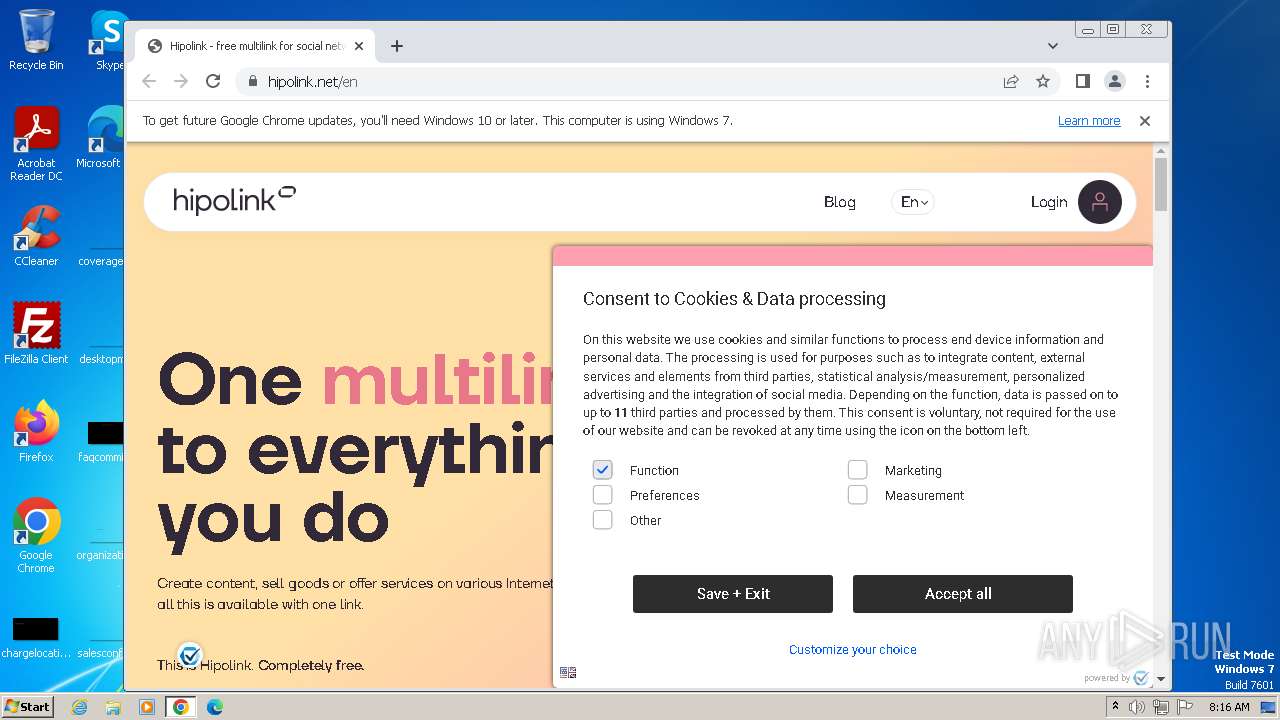Share this page via the address bar icon
The width and height of the screenshot is (1280, 720).
click(x=1011, y=81)
